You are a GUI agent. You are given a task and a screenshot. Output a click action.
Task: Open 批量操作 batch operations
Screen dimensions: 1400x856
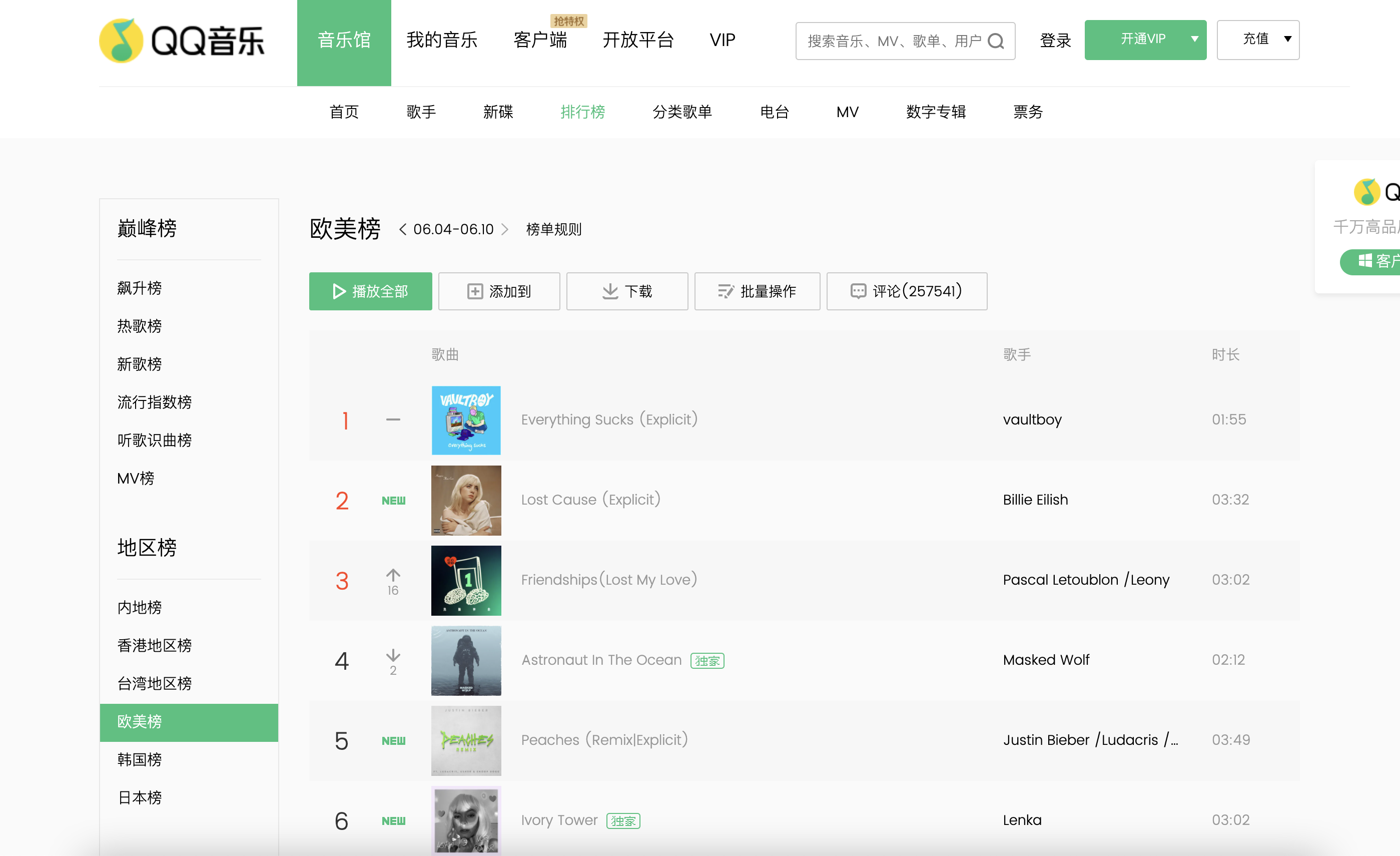click(x=757, y=291)
